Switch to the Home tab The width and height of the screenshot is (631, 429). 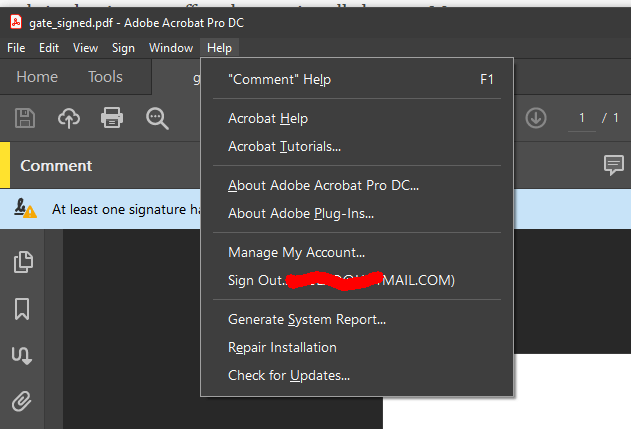pos(37,77)
